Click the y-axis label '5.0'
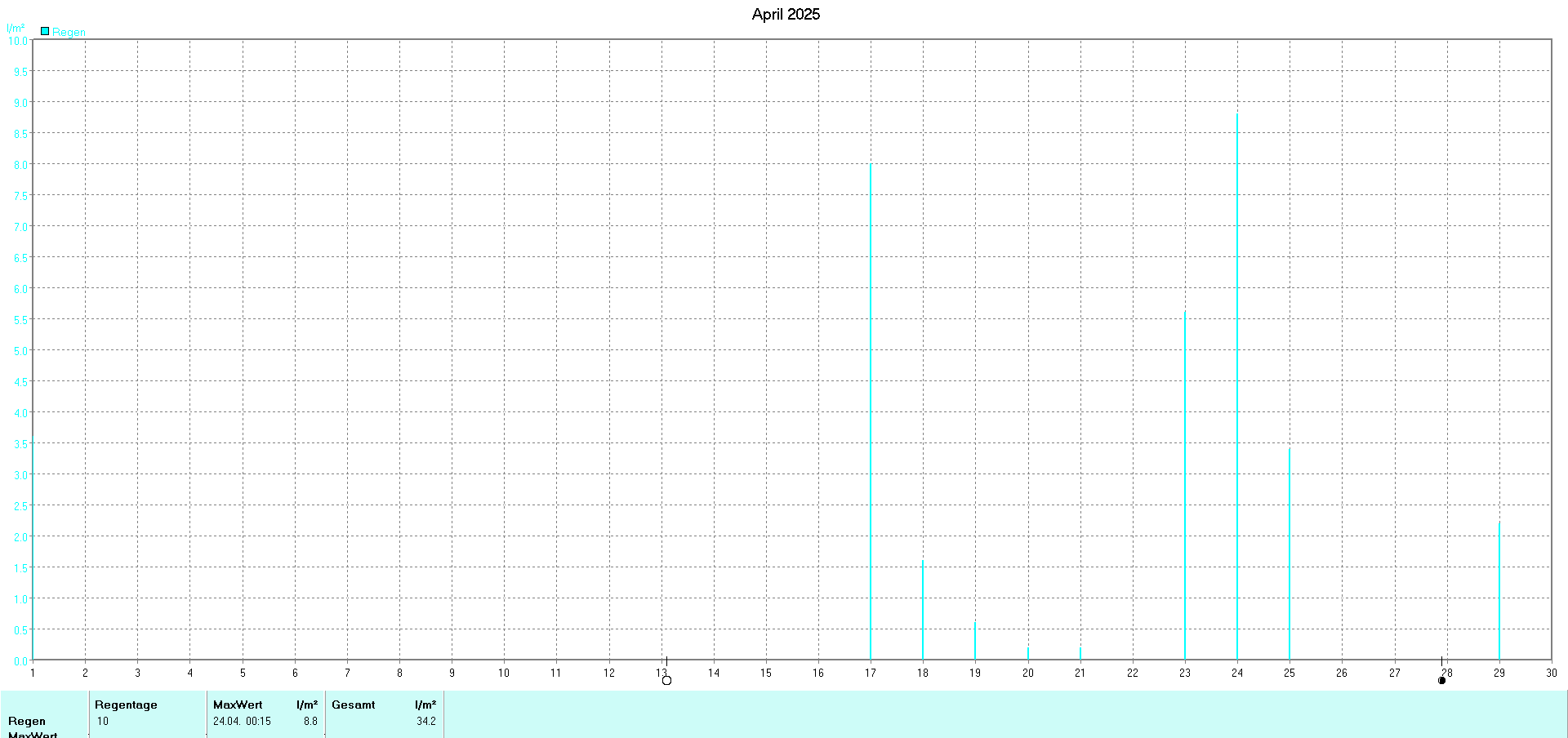Image resolution: width=1568 pixels, height=738 pixels. [x=20, y=351]
